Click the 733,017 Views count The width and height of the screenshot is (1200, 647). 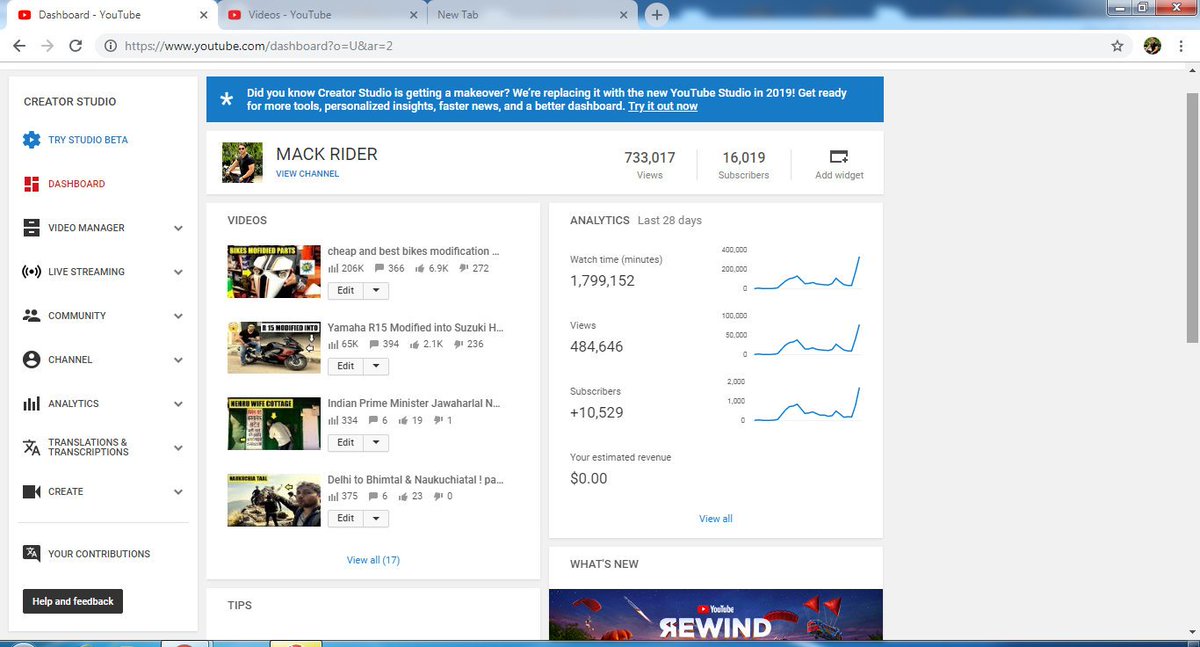click(650, 158)
